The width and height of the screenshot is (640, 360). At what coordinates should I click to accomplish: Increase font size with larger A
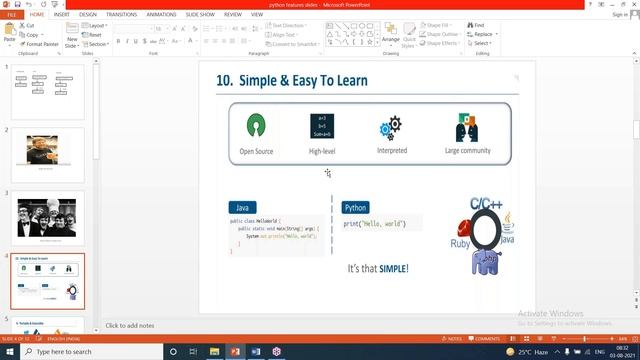[x=174, y=29]
